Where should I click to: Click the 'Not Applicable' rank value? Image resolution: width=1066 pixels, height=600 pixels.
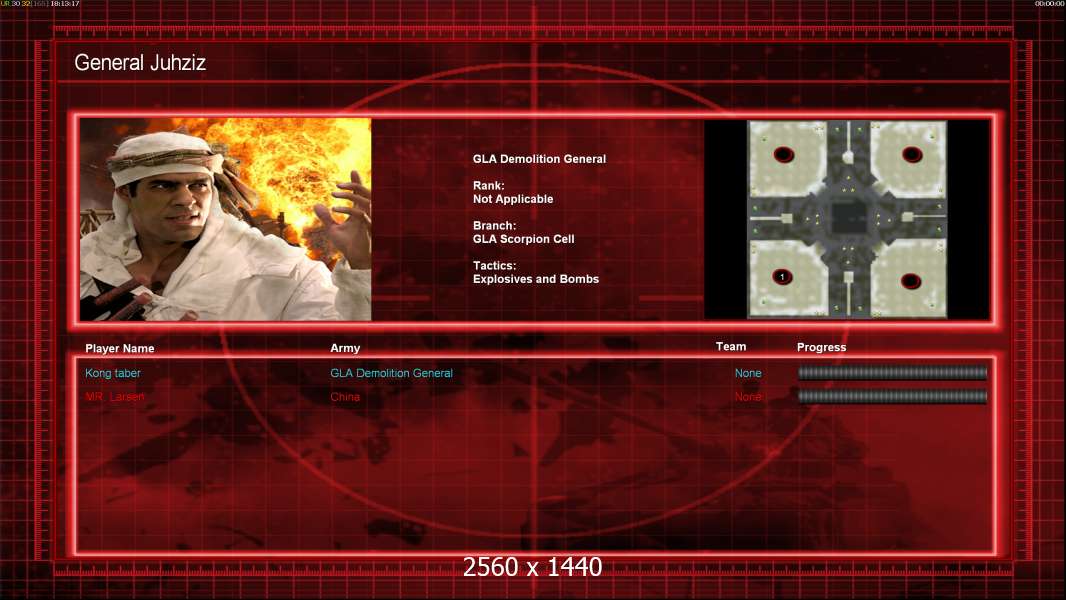(513, 199)
